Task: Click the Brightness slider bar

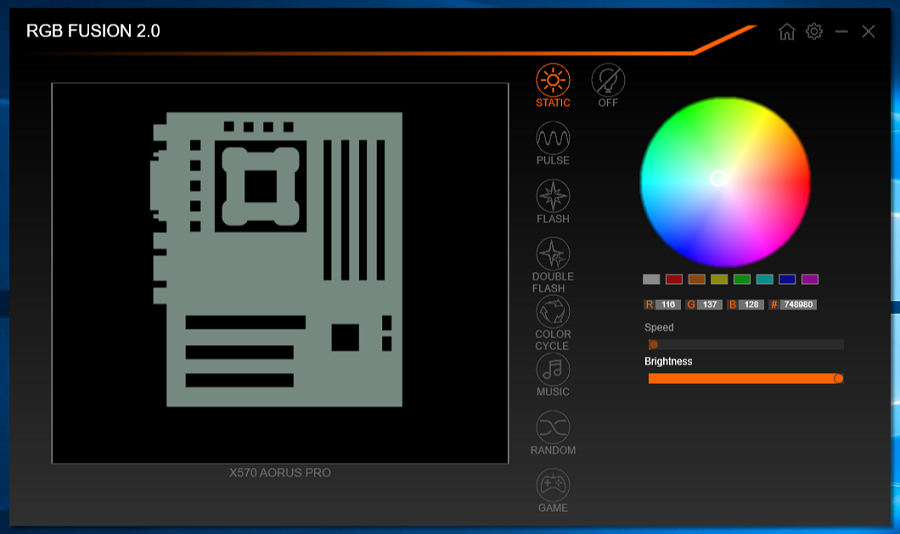Action: coord(745,378)
